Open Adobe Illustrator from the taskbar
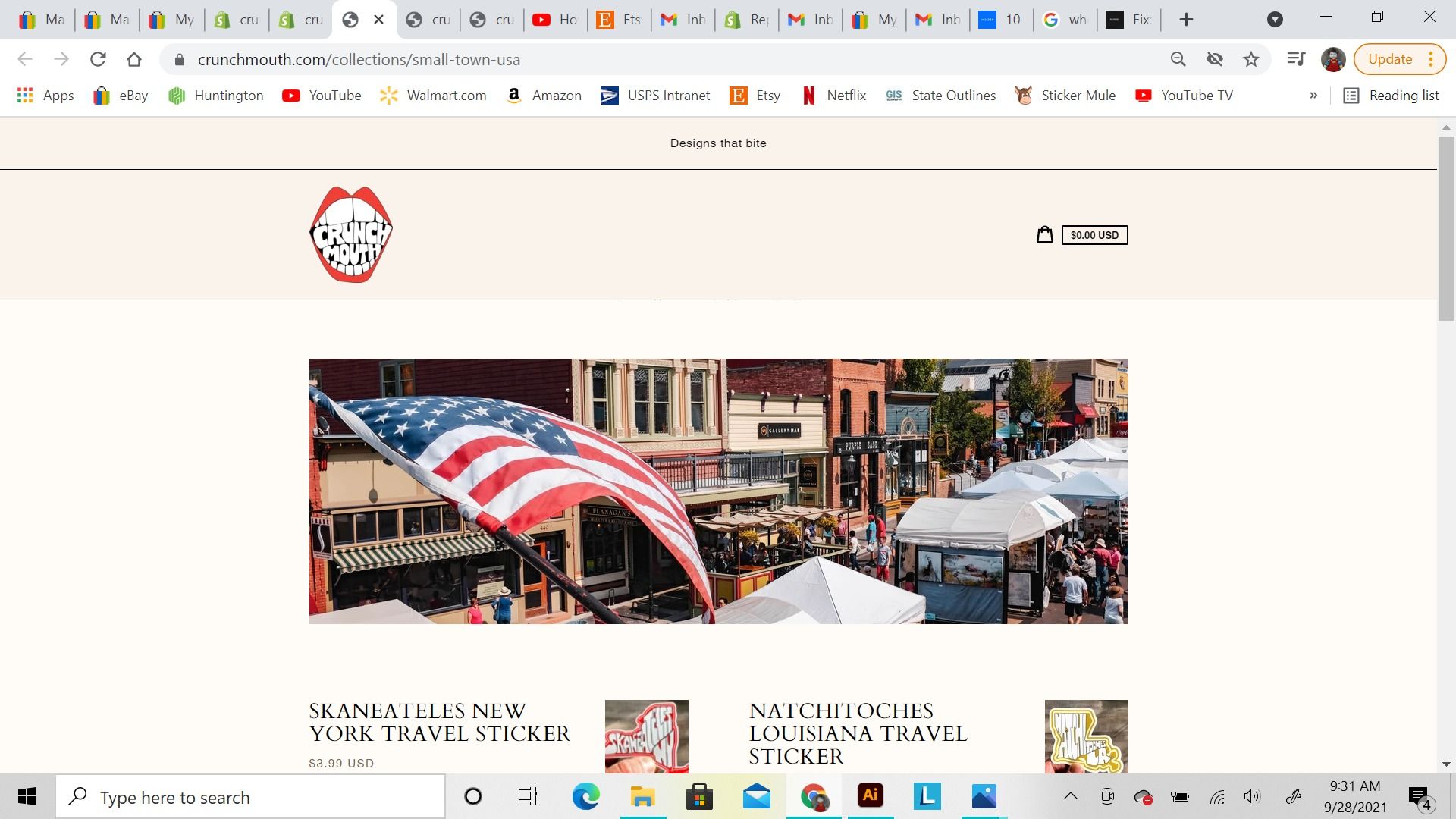Image resolution: width=1456 pixels, height=819 pixels. click(870, 796)
